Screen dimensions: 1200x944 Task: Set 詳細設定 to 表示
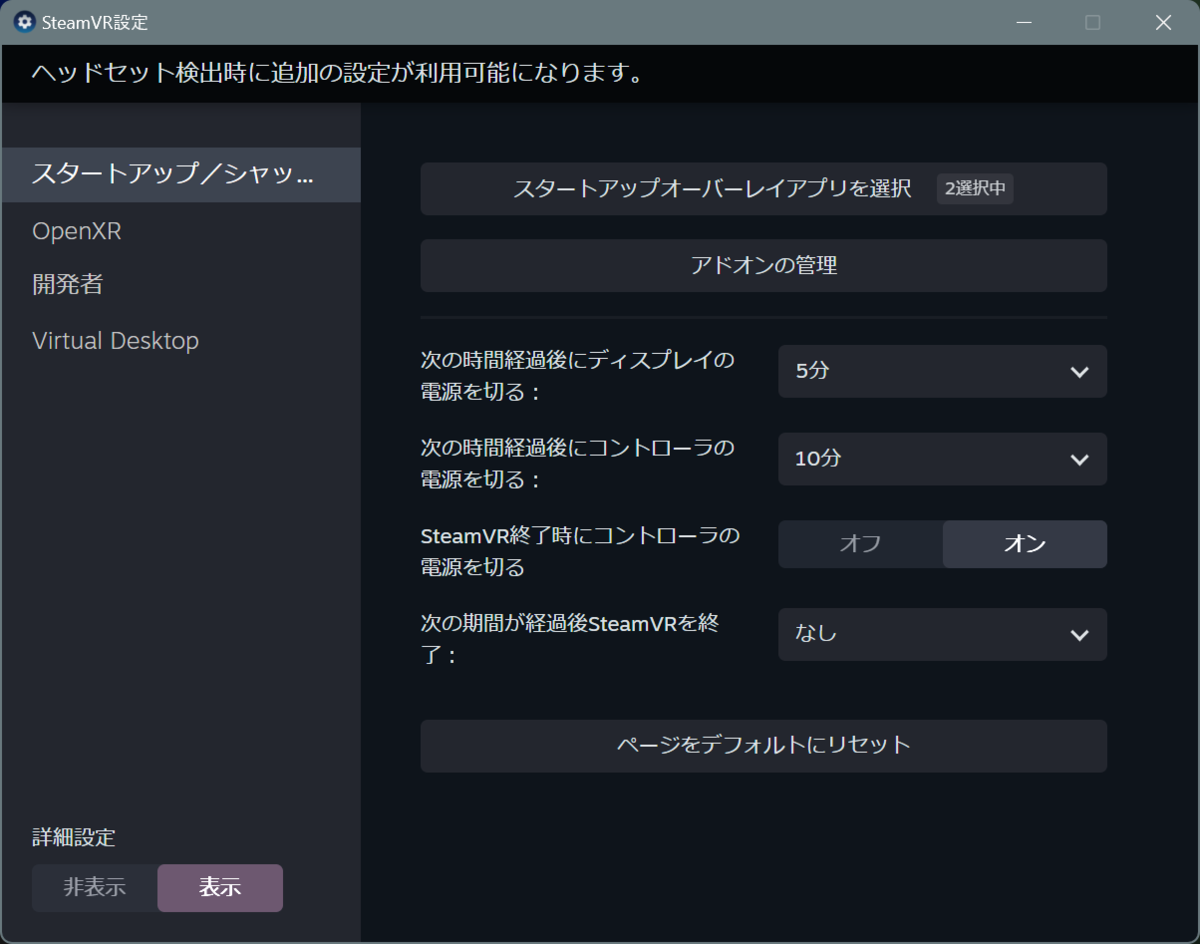coord(220,888)
